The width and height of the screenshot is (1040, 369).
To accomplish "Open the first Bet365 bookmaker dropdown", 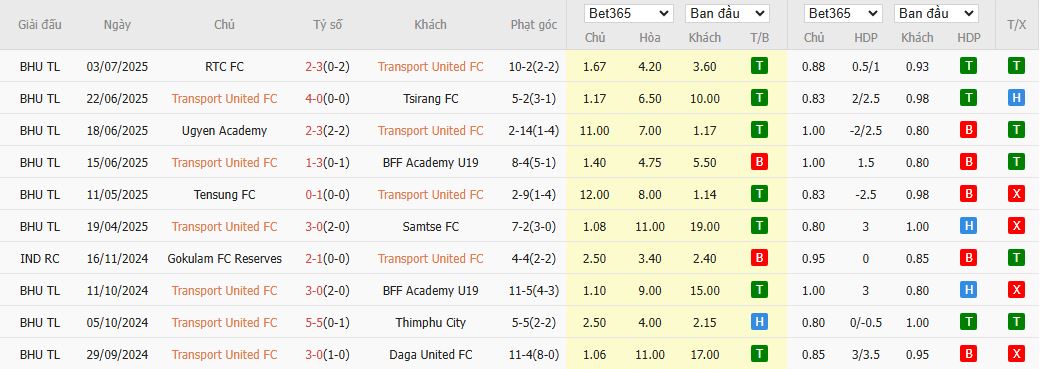I will coord(628,13).
